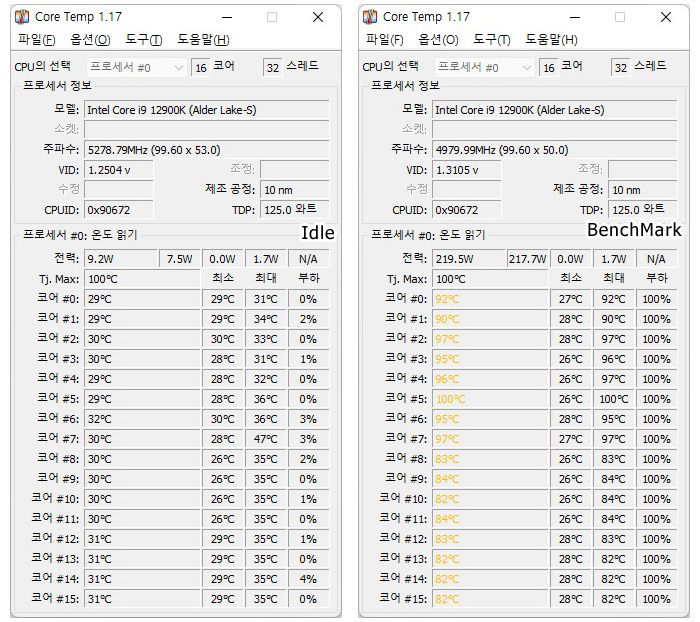Click the 코어 #15 load 100% in the BenchMark window

pyautogui.click(x=656, y=599)
